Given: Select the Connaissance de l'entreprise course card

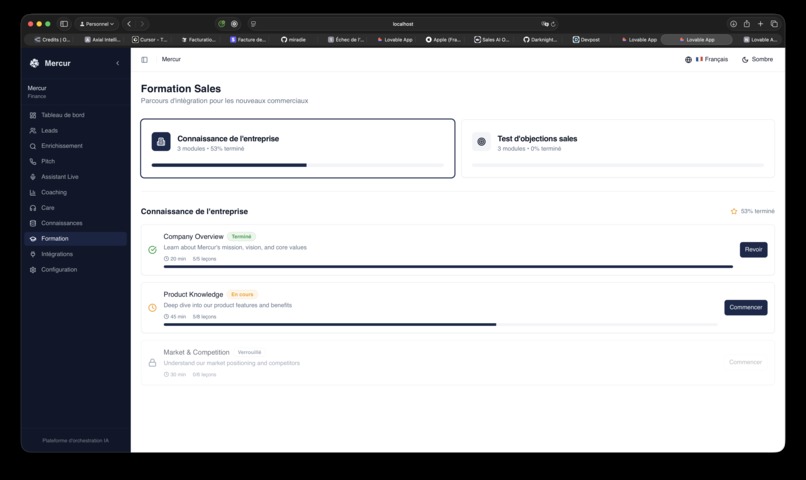Looking at the screenshot, I should (298, 149).
